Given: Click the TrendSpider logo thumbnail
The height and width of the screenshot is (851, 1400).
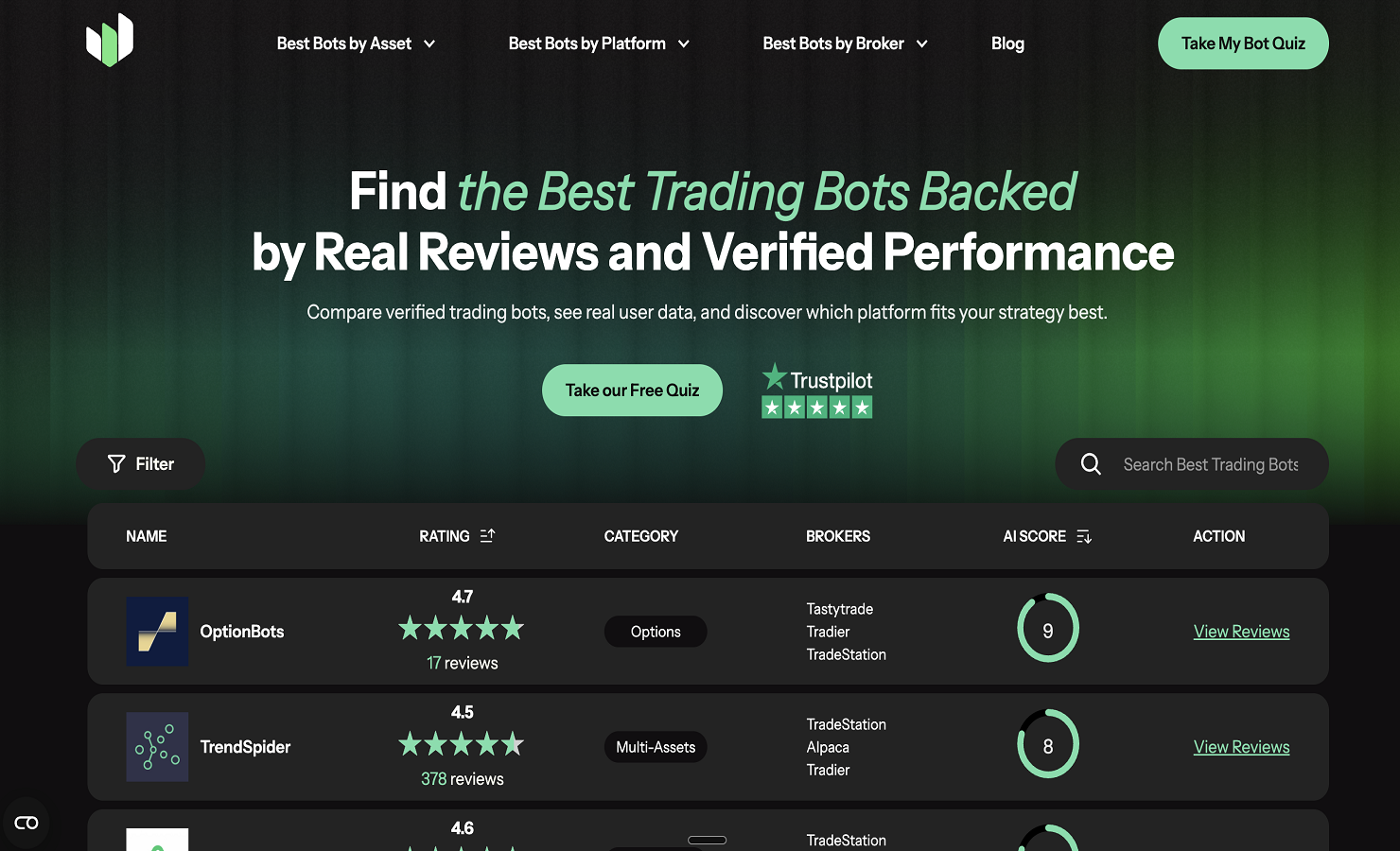Looking at the screenshot, I should [157, 747].
